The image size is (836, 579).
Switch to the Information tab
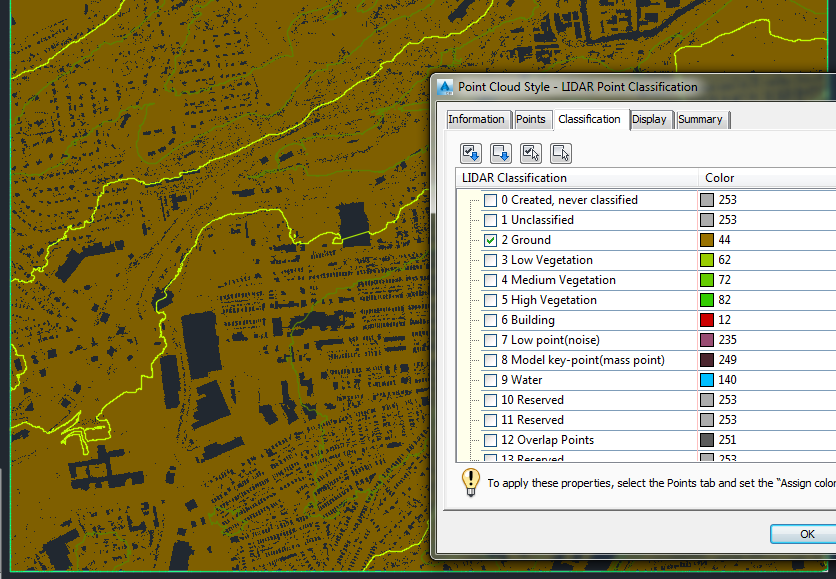478,119
